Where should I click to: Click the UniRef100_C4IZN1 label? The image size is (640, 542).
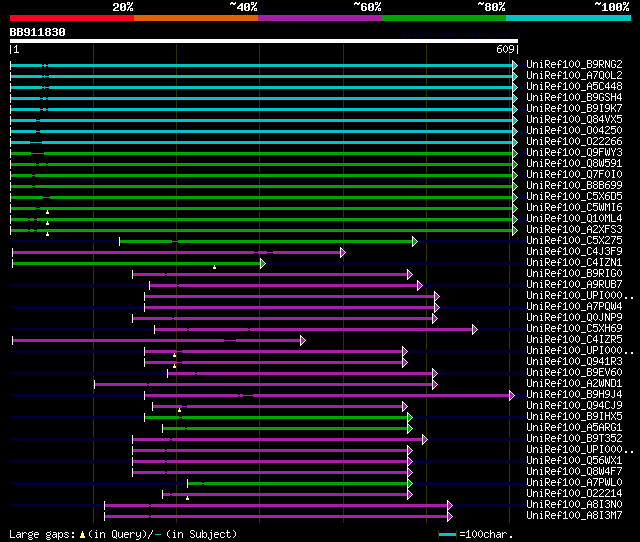pyautogui.click(x=574, y=263)
